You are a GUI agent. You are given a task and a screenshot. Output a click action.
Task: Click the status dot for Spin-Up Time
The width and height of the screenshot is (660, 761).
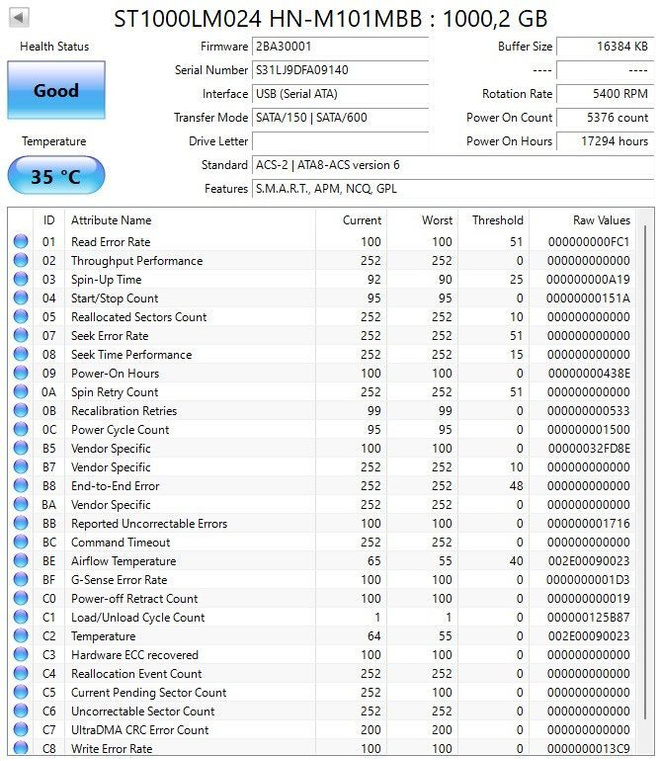(21, 279)
